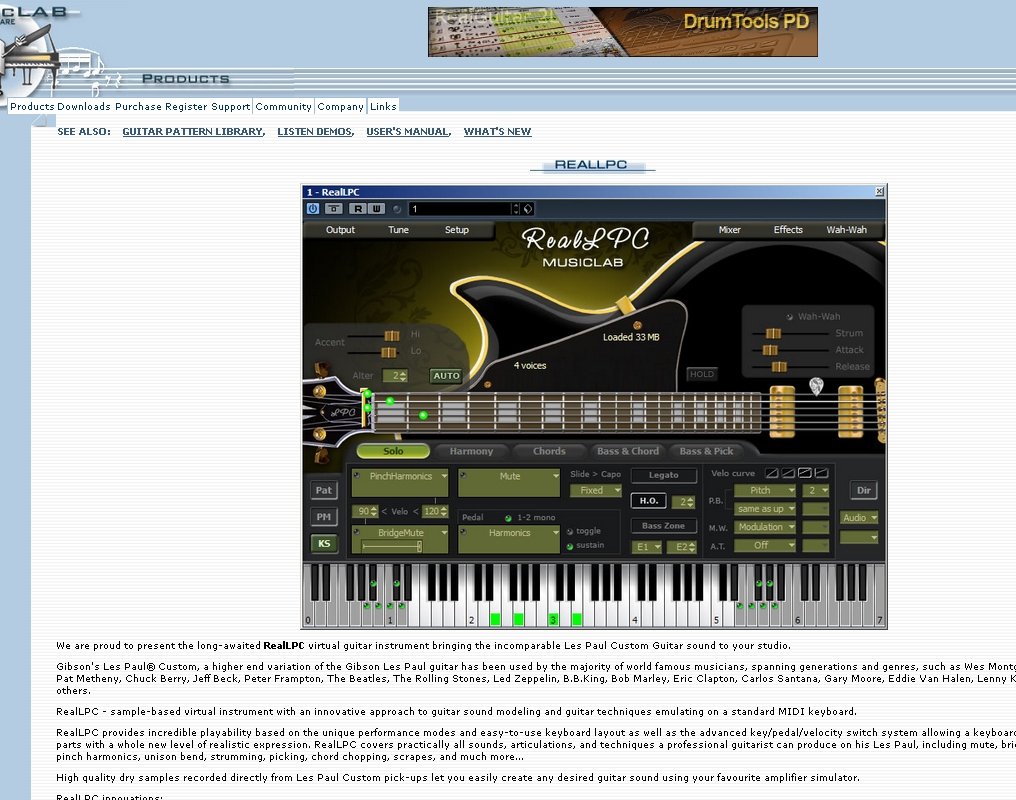The image size is (1016, 800).
Task: Switch to the Solo mode tab
Action: pos(393,451)
